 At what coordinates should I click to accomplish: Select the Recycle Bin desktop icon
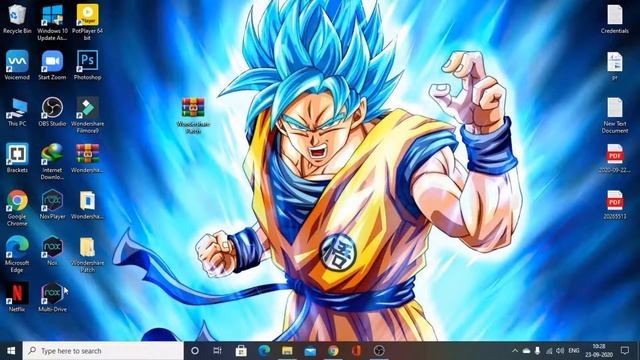coord(17,20)
